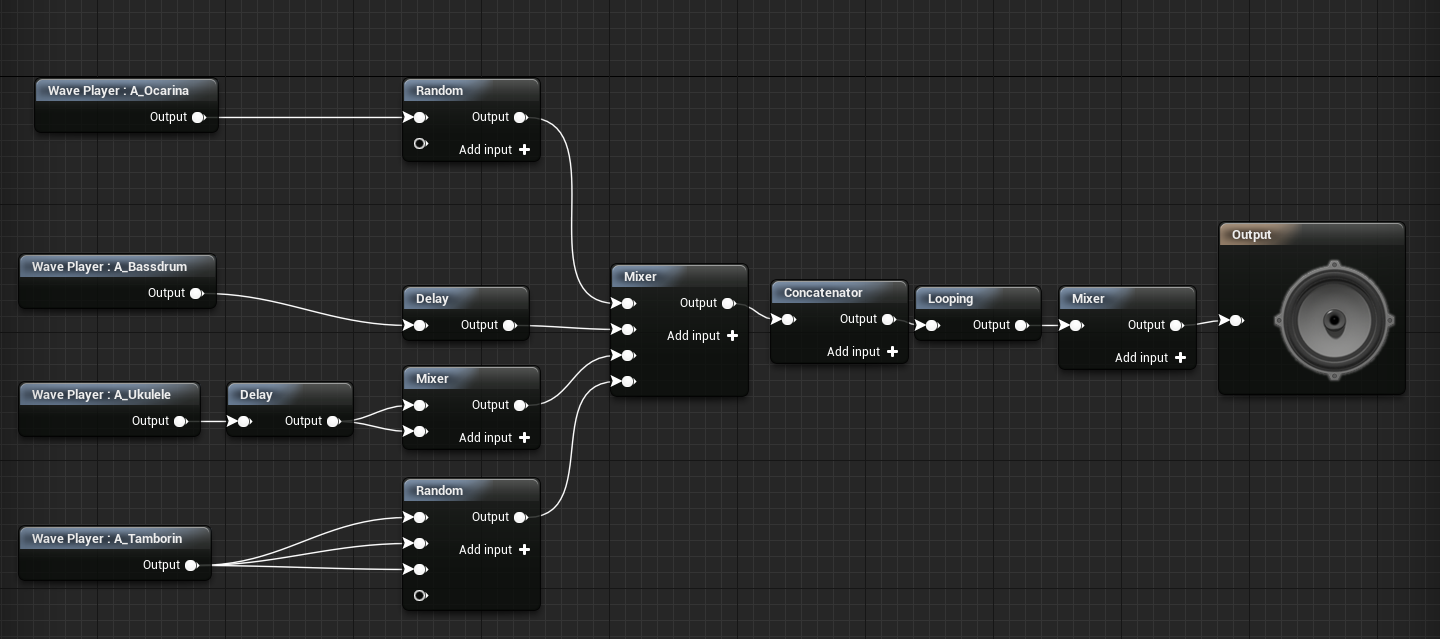This screenshot has height=639, width=1440.
Task: Click the output pin of the Tamborin Random node
Action: (520, 517)
